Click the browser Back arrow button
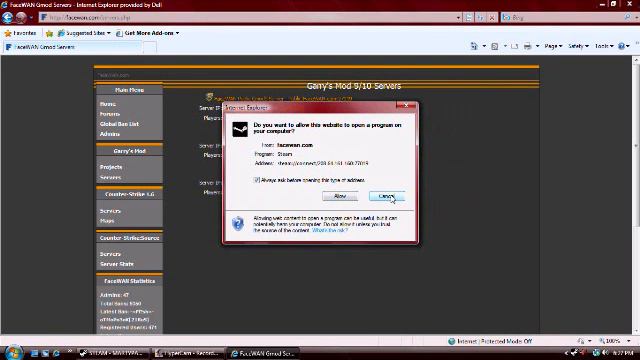This screenshot has width=640, height=360. pos(8,18)
